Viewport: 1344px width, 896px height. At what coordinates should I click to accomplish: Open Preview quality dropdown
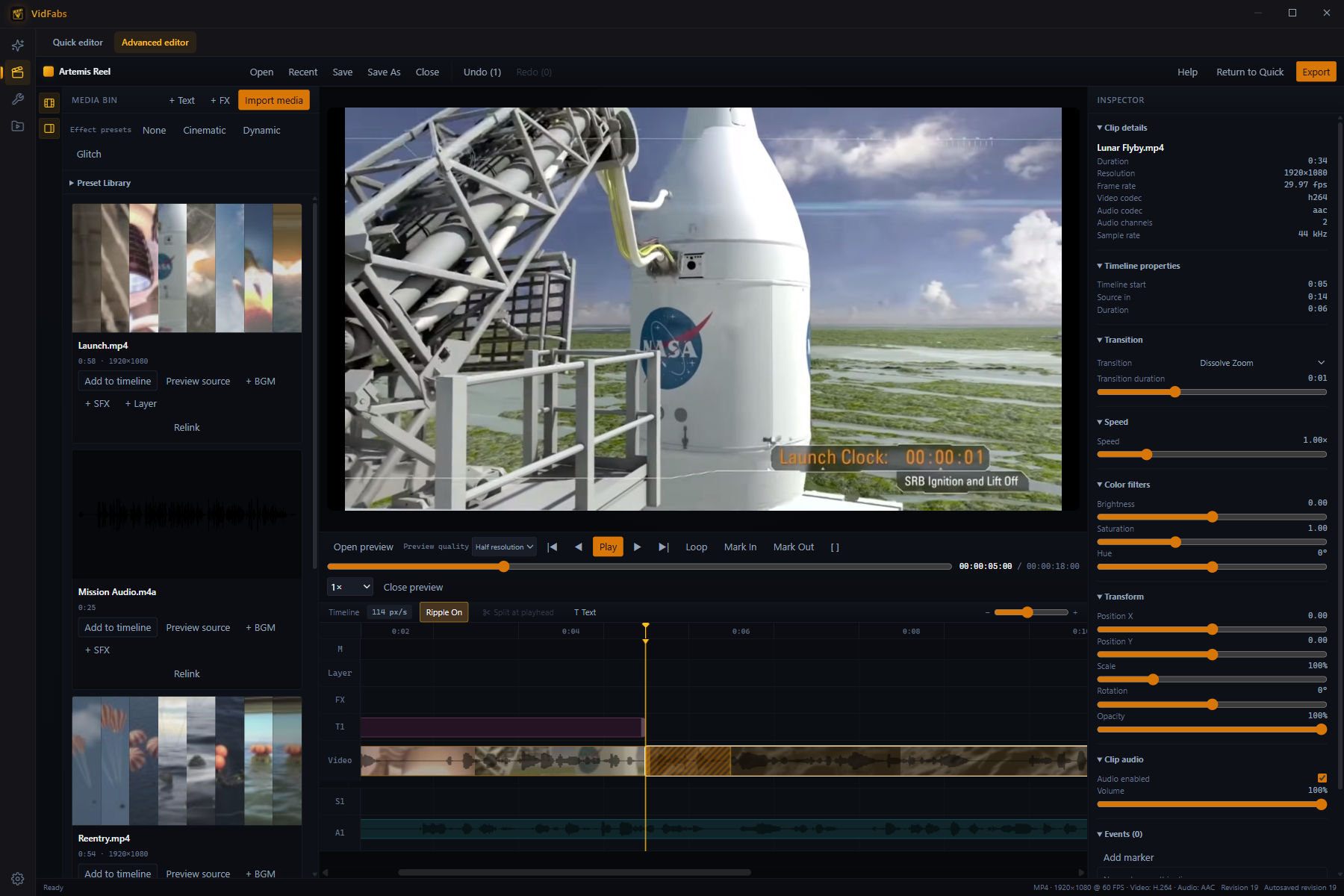coord(505,547)
